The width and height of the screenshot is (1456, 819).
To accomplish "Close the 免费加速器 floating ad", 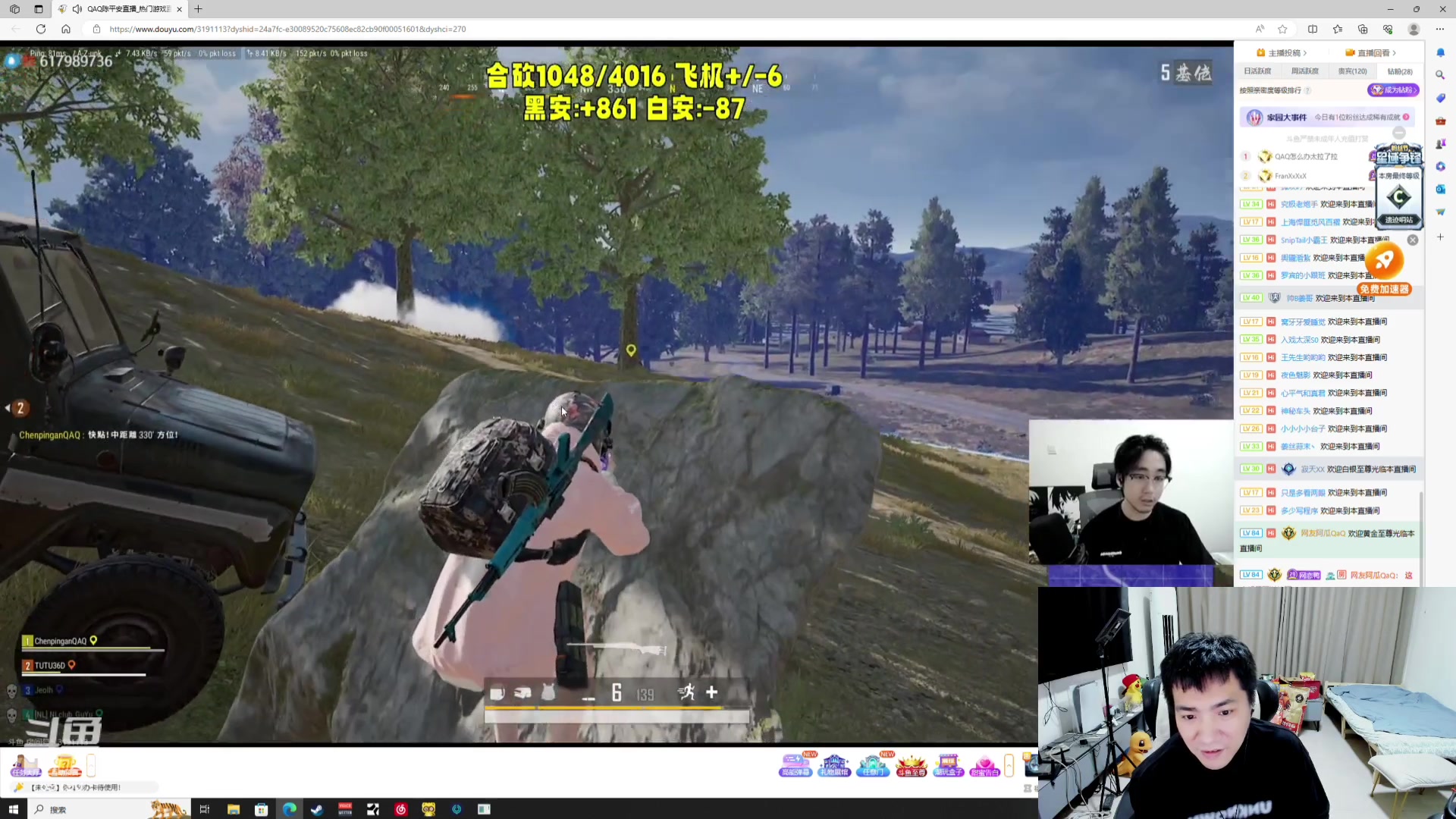I will (1413, 240).
